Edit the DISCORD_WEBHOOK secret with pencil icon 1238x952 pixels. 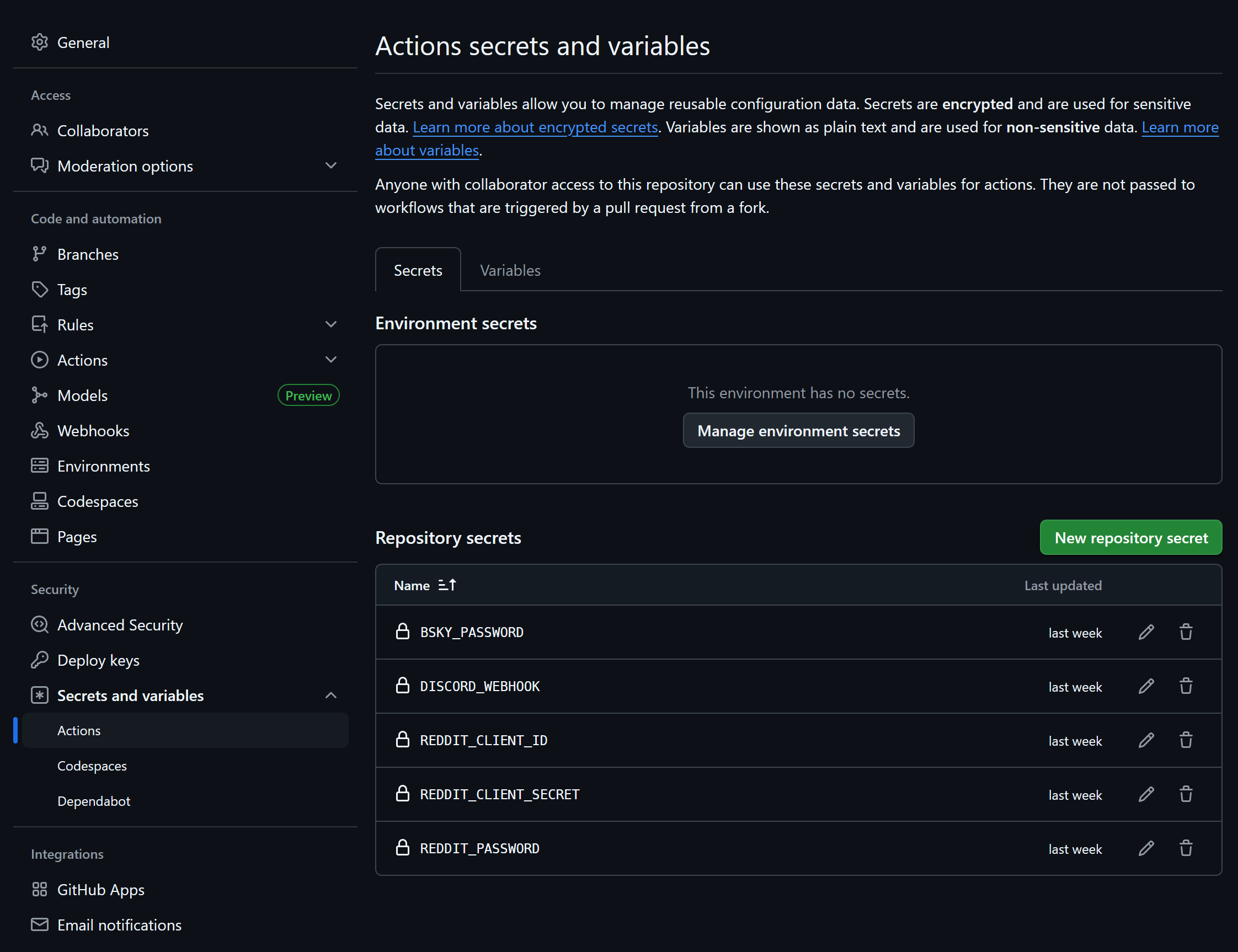(1146, 686)
